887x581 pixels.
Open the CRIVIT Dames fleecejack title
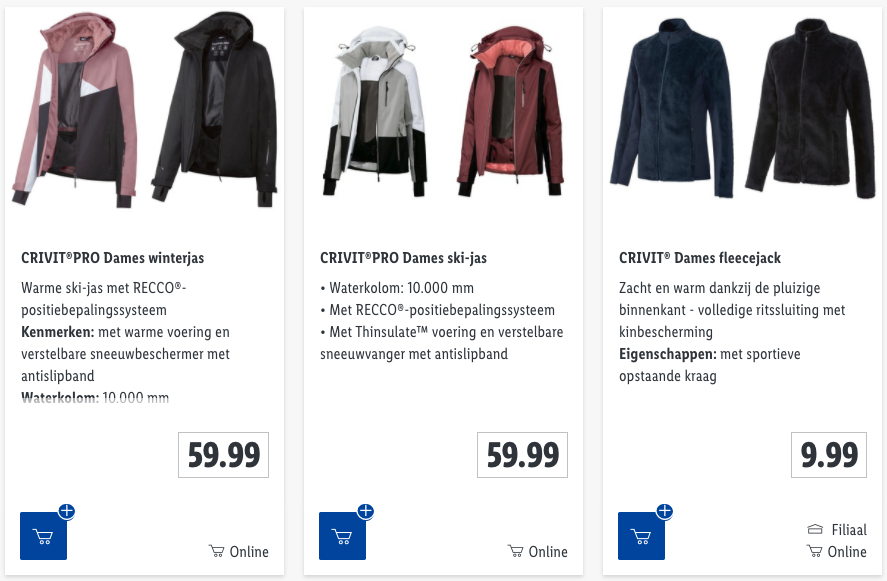point(700,258)
